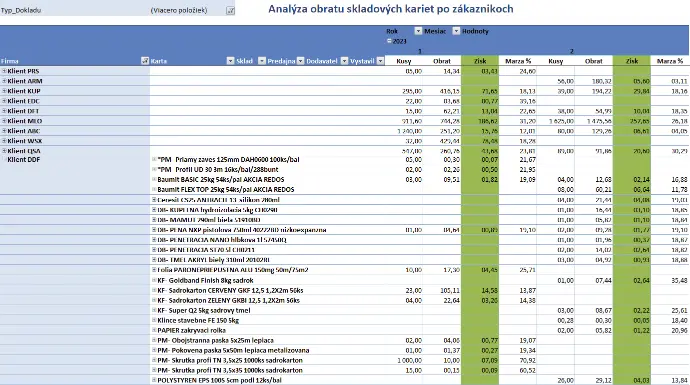Screen dimensions: 690x385
Task: Select the Zisk header under month 2
Action: point(632,61)
